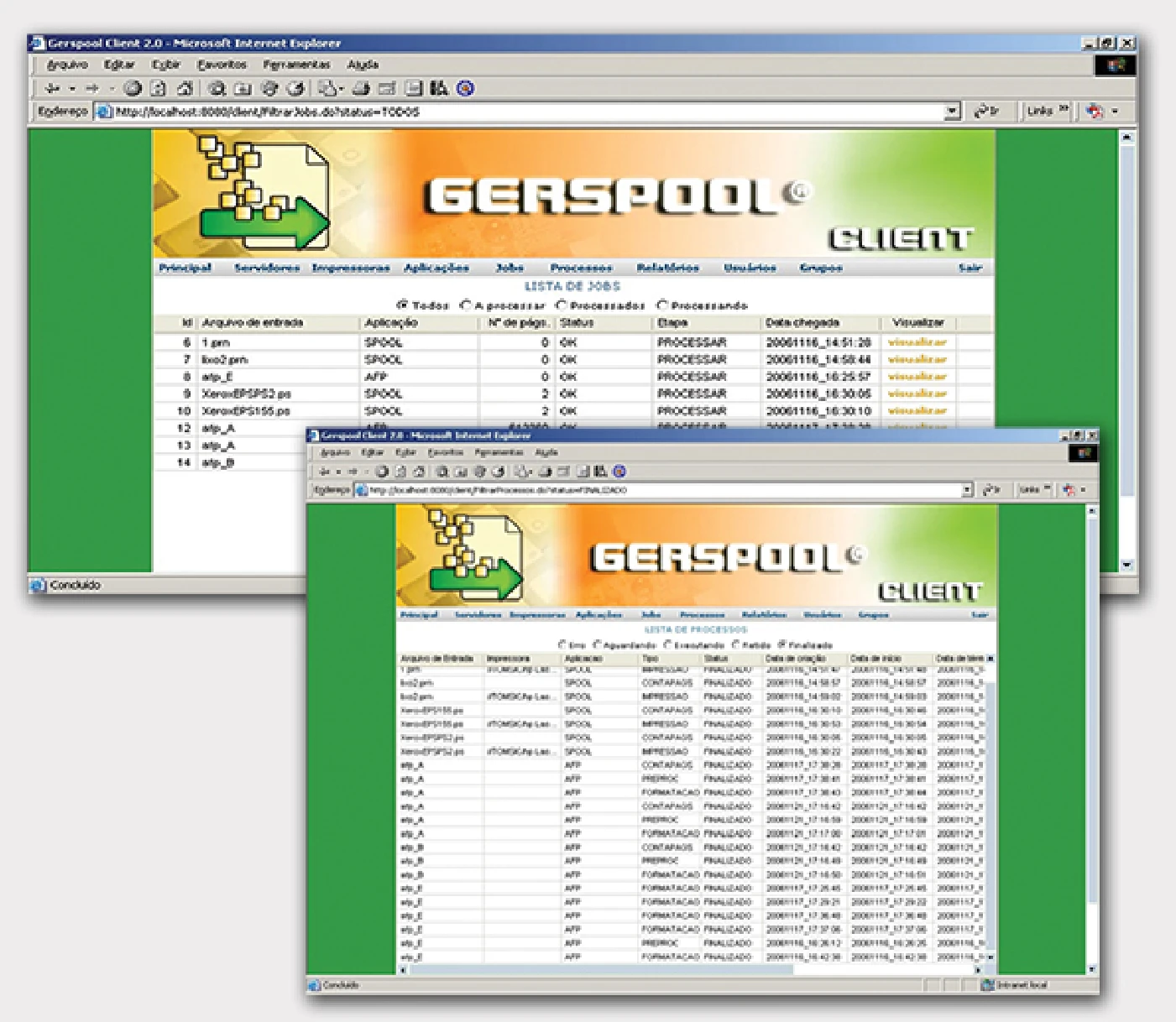Click Media icon in Processos window toolbar

point(479,472)
